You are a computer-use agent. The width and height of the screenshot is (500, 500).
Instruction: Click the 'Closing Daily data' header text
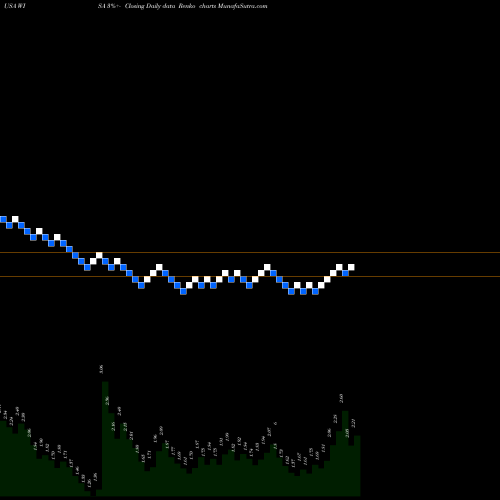150,6
